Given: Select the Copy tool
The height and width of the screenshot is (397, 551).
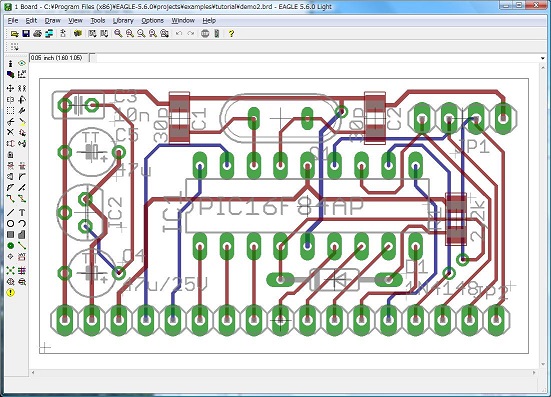Looking at the screenshot, I should click(x=22, y=88).
